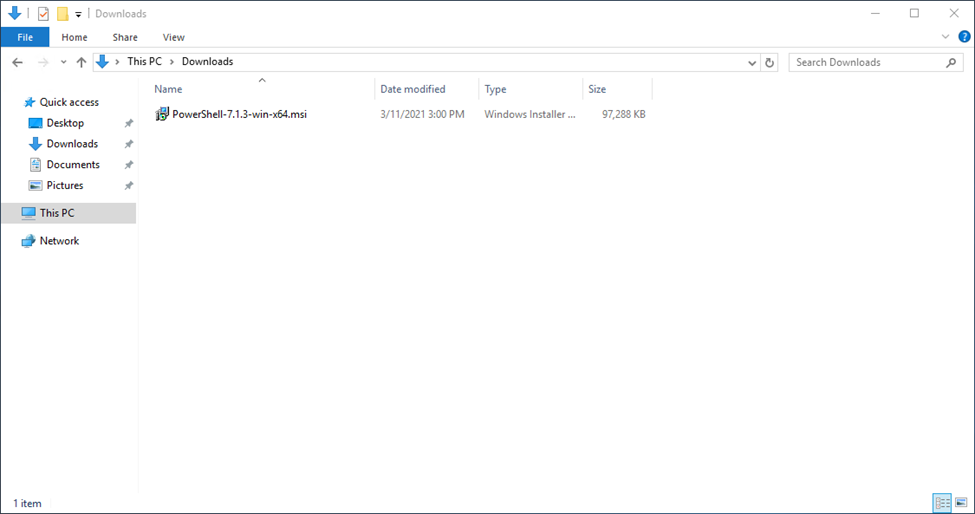Switch to Details view layout

[943, 502]
